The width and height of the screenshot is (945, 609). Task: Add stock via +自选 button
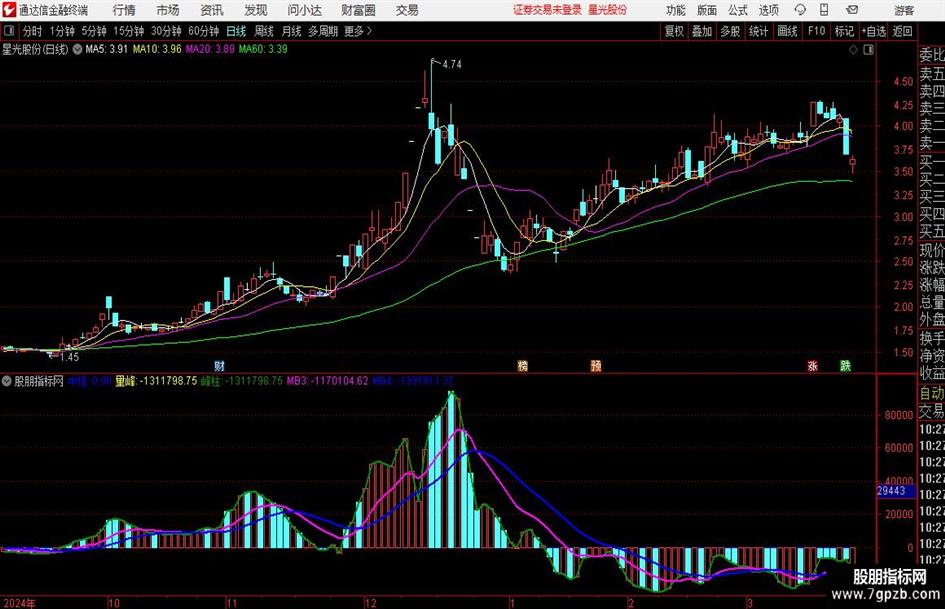874,31
